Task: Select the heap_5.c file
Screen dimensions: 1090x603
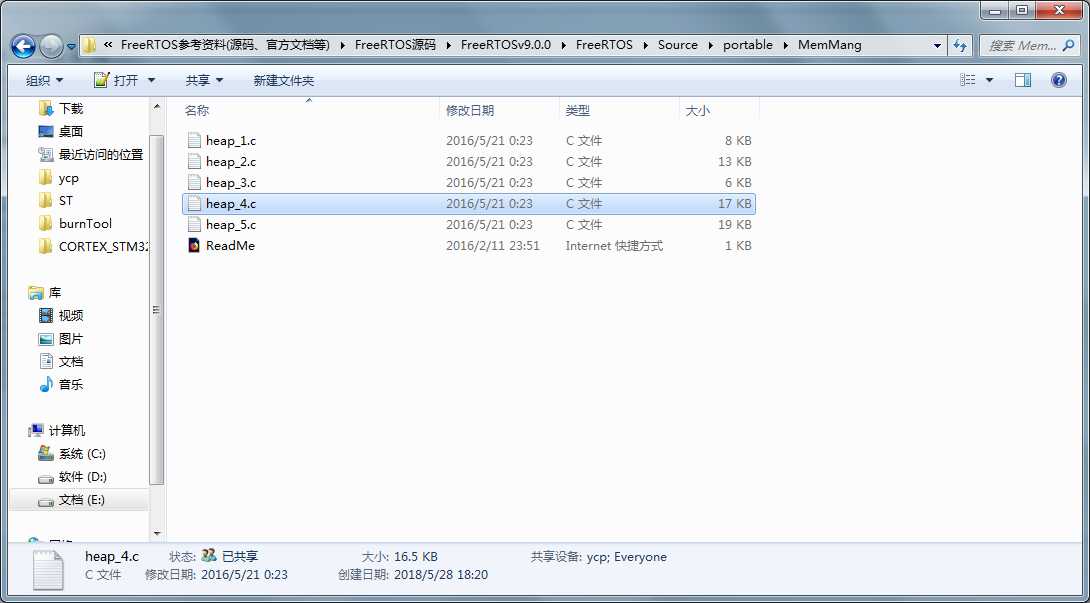Action: [469, 225]
